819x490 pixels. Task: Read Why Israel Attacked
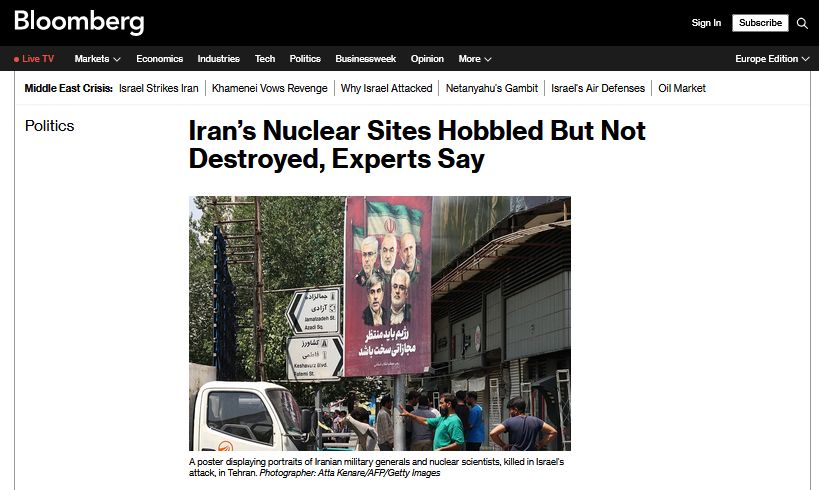click(x=387, y=88)
